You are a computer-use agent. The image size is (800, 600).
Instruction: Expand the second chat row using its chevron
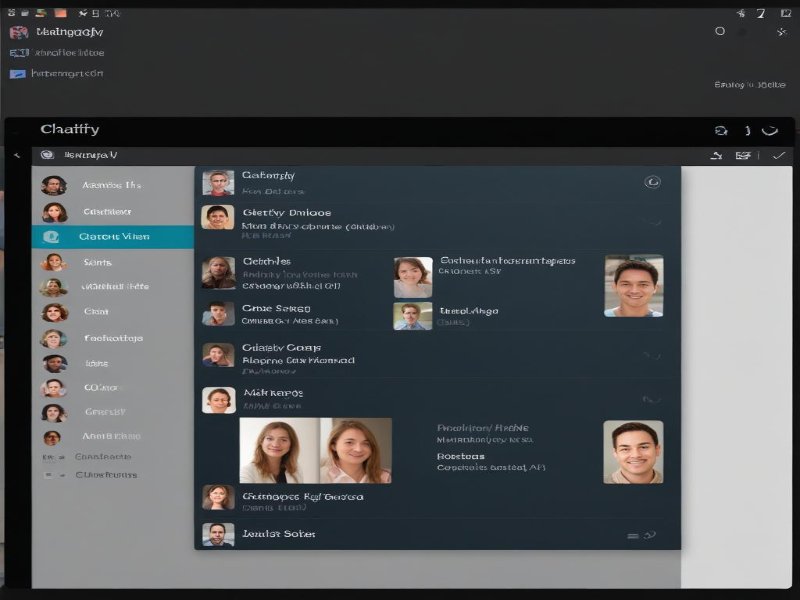652,221
